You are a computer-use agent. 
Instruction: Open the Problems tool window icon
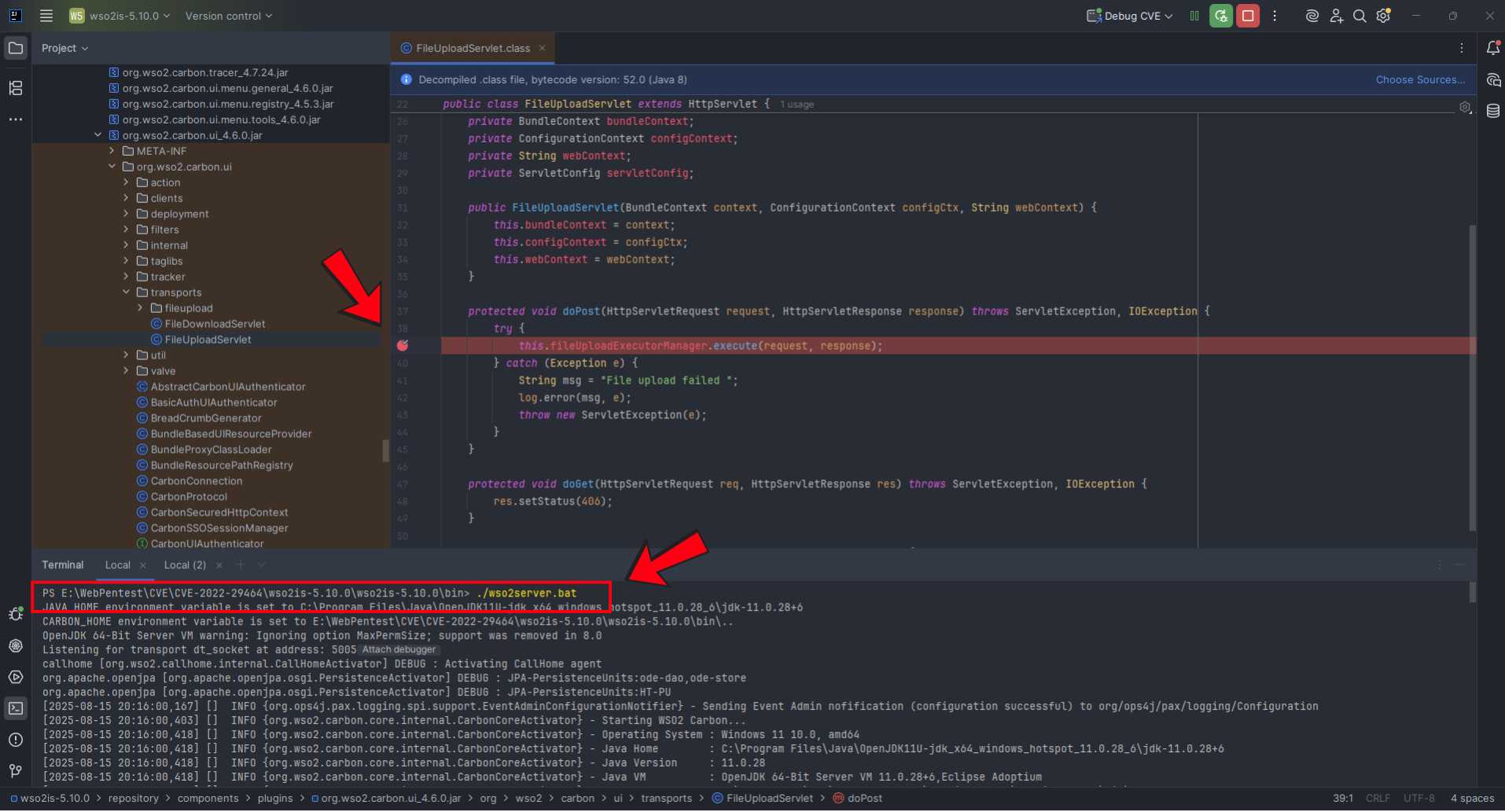[x=16, y=740]
